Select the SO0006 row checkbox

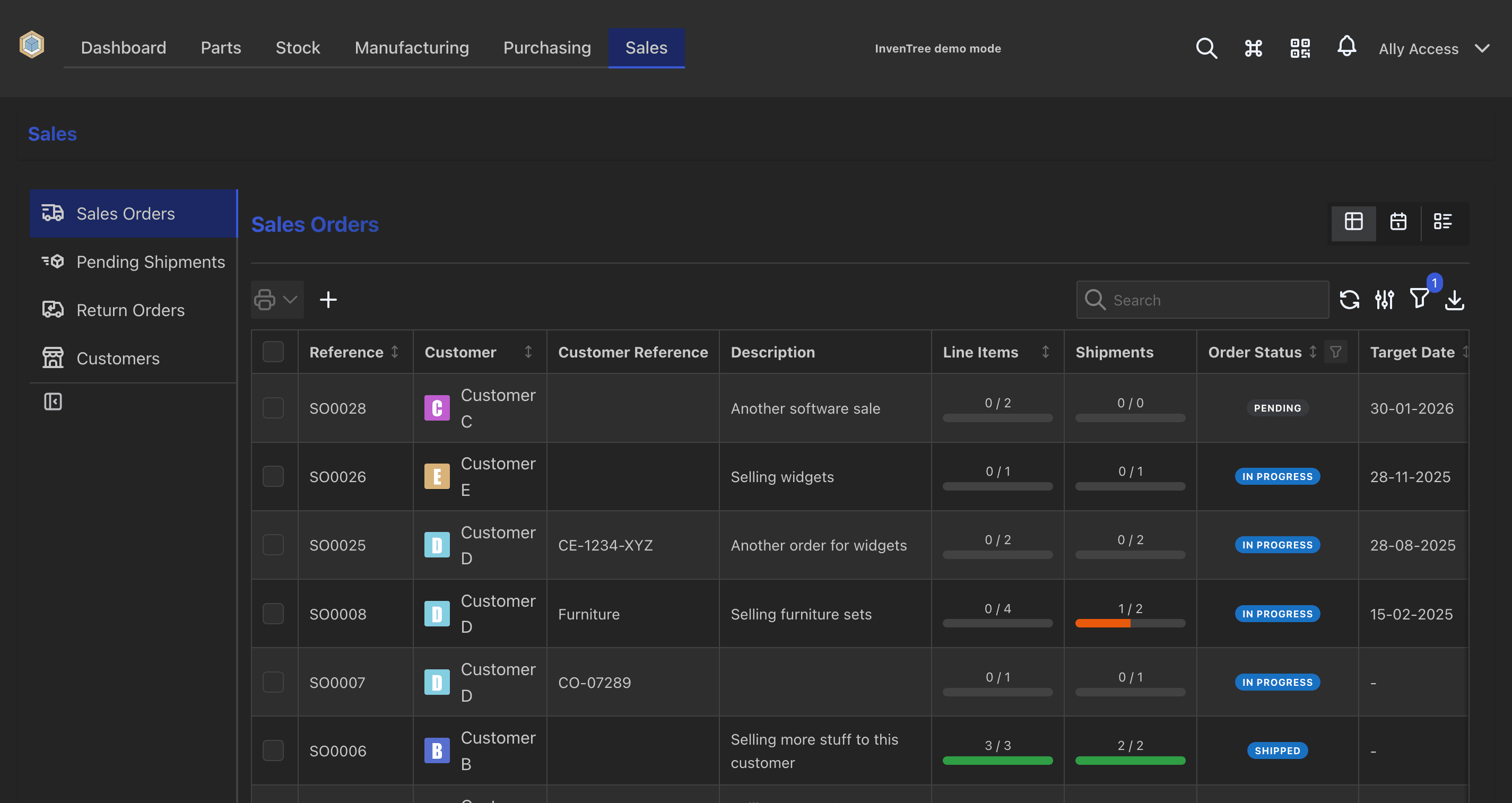pyautogui.click(x=273, y=751)
